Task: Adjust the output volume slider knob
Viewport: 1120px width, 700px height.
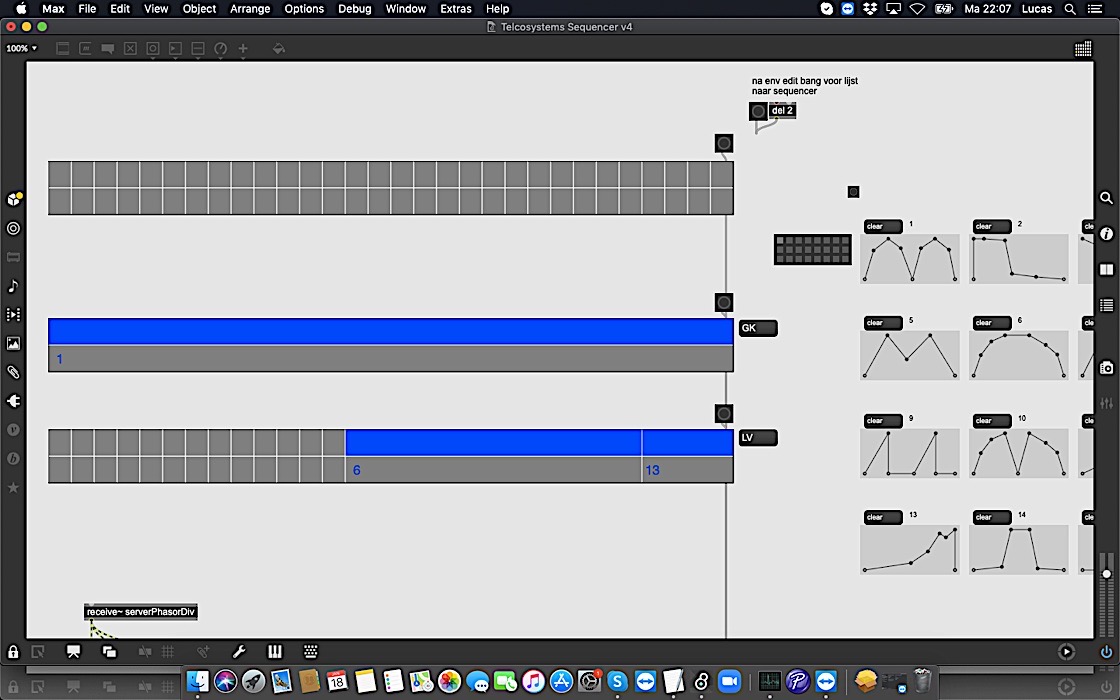Action: click(x=1106, y=573)
